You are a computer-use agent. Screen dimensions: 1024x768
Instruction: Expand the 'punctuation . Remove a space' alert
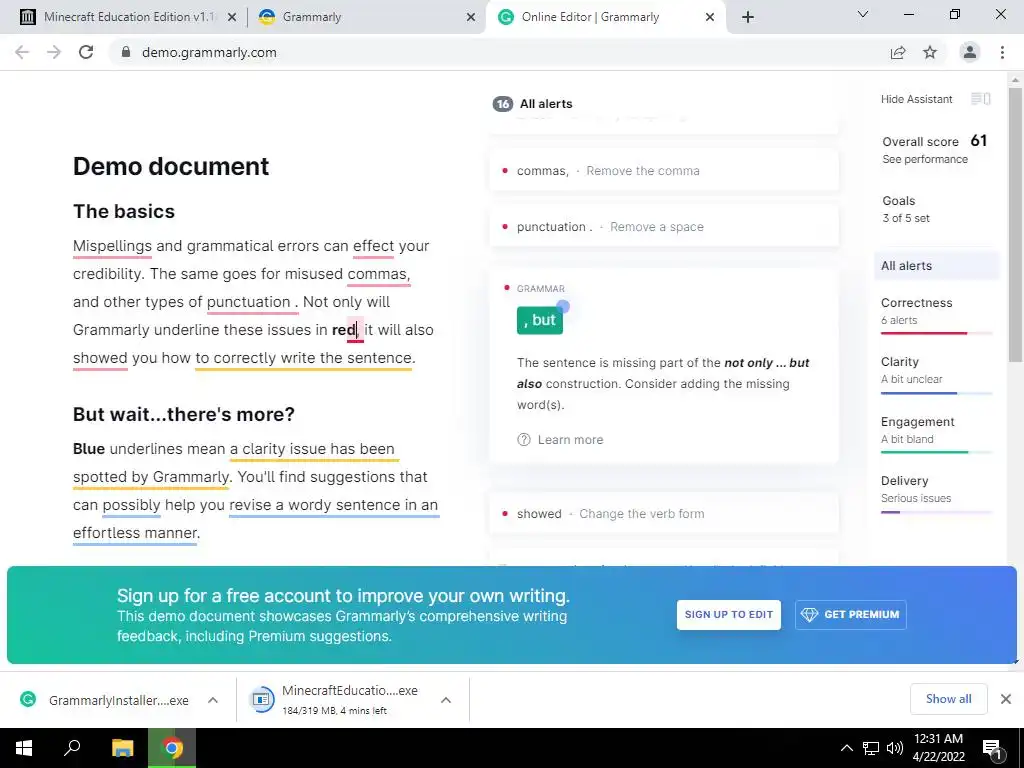click(x=664, y=227)
